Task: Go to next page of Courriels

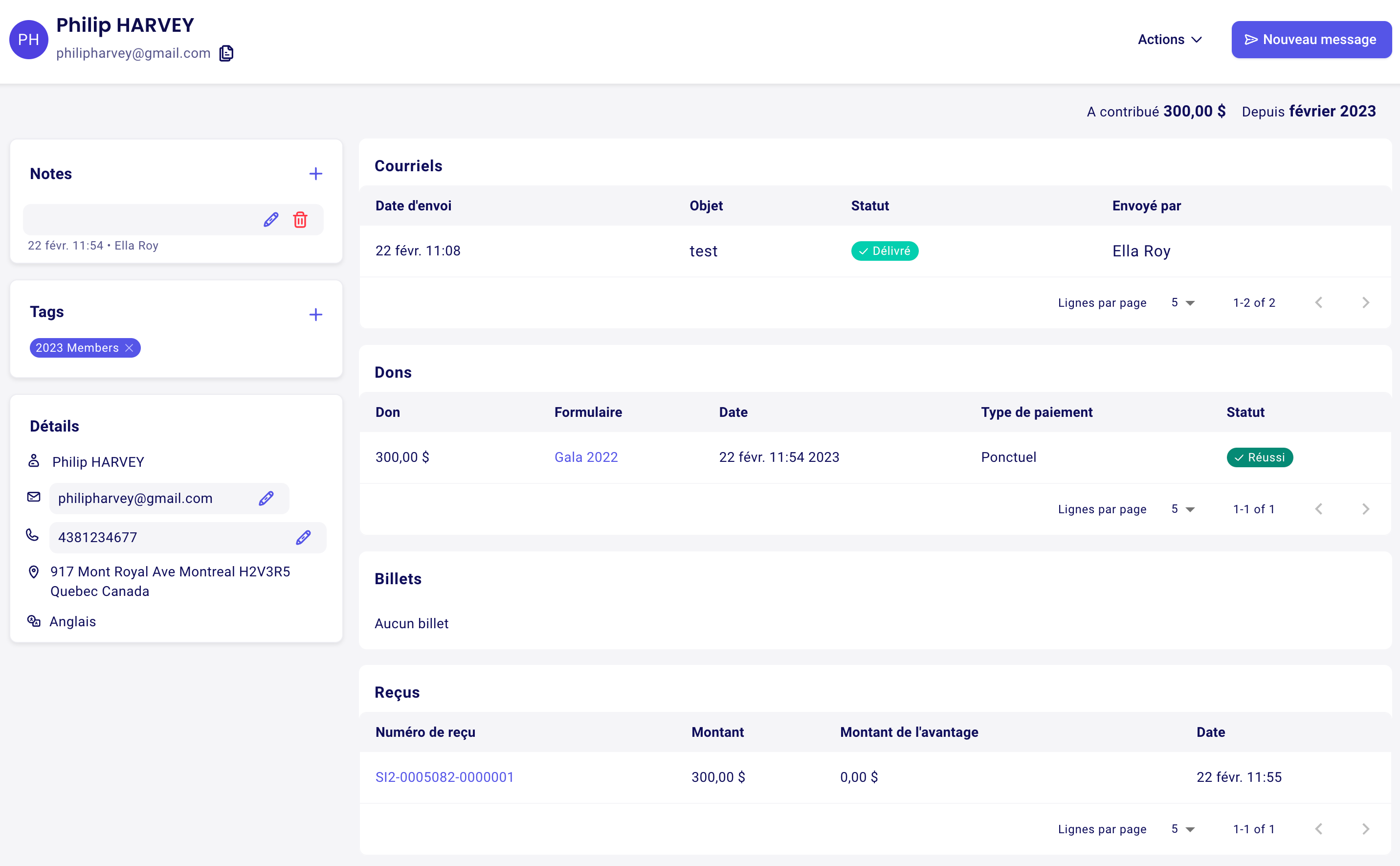Action: (1366, 302)
